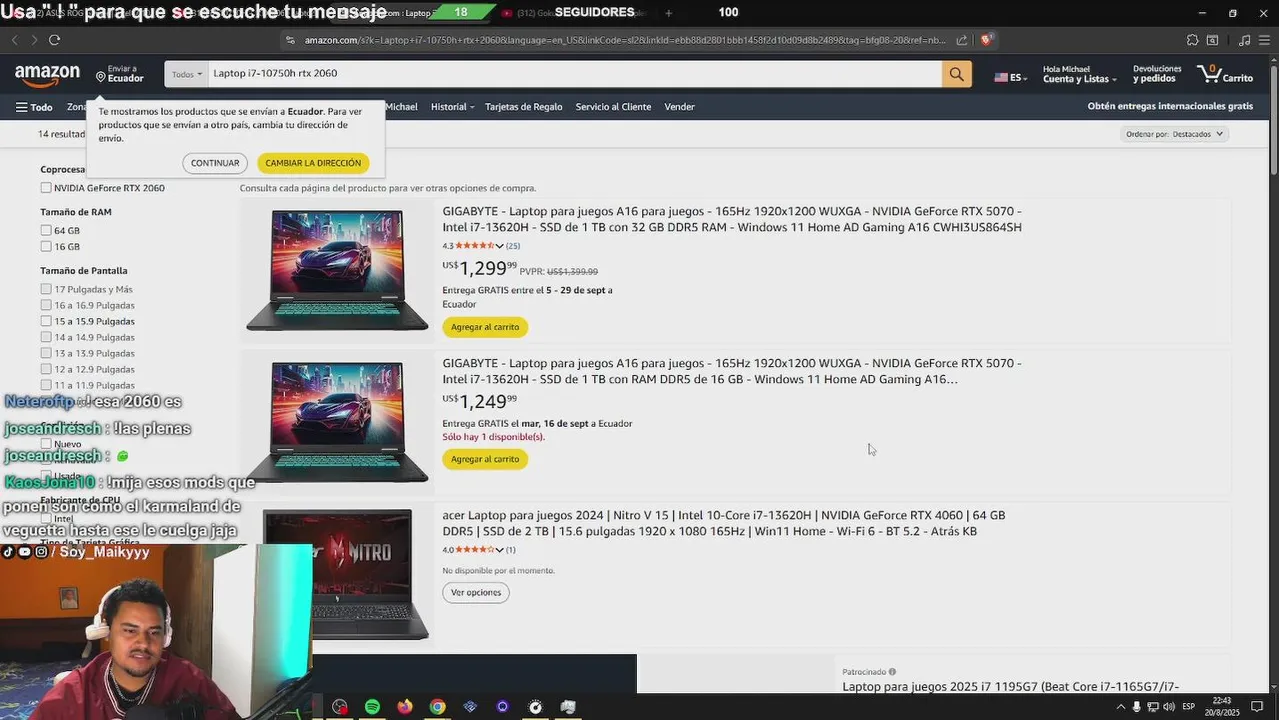Check 17 Pulgadas y Más screen size

pos(46,289)
